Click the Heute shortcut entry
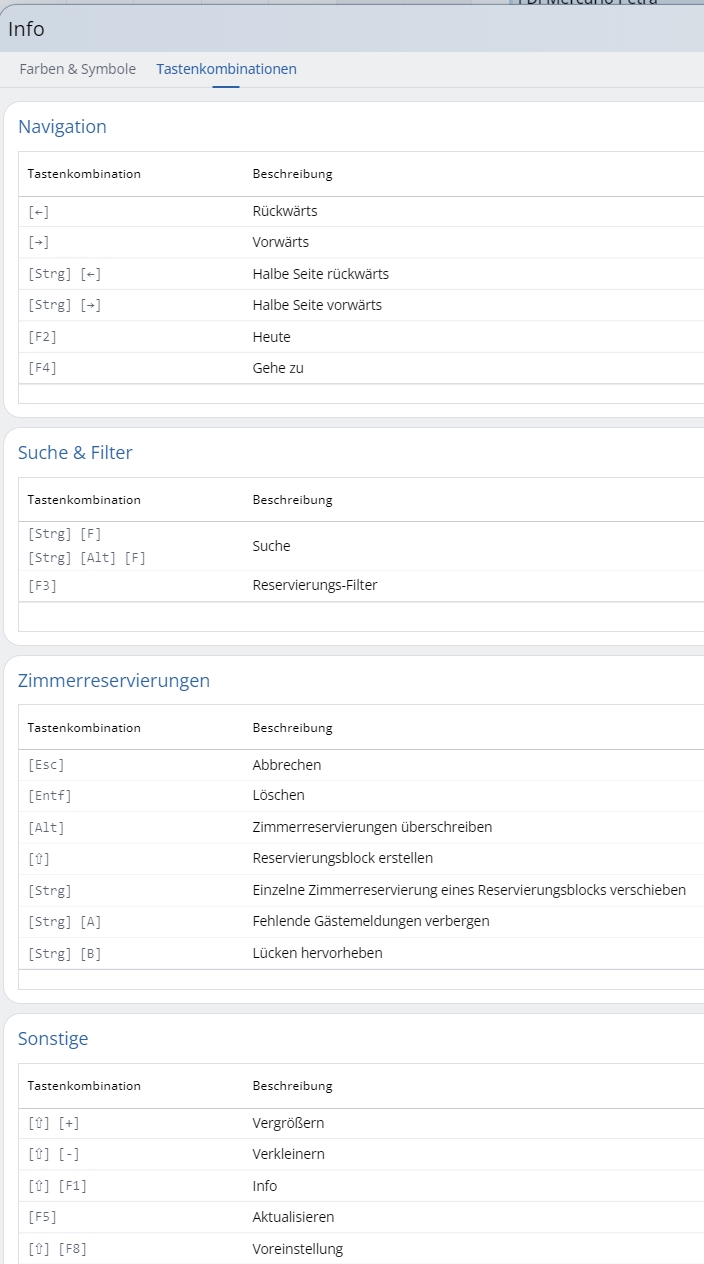704x1264 pixels. click(x=272, y=337)
